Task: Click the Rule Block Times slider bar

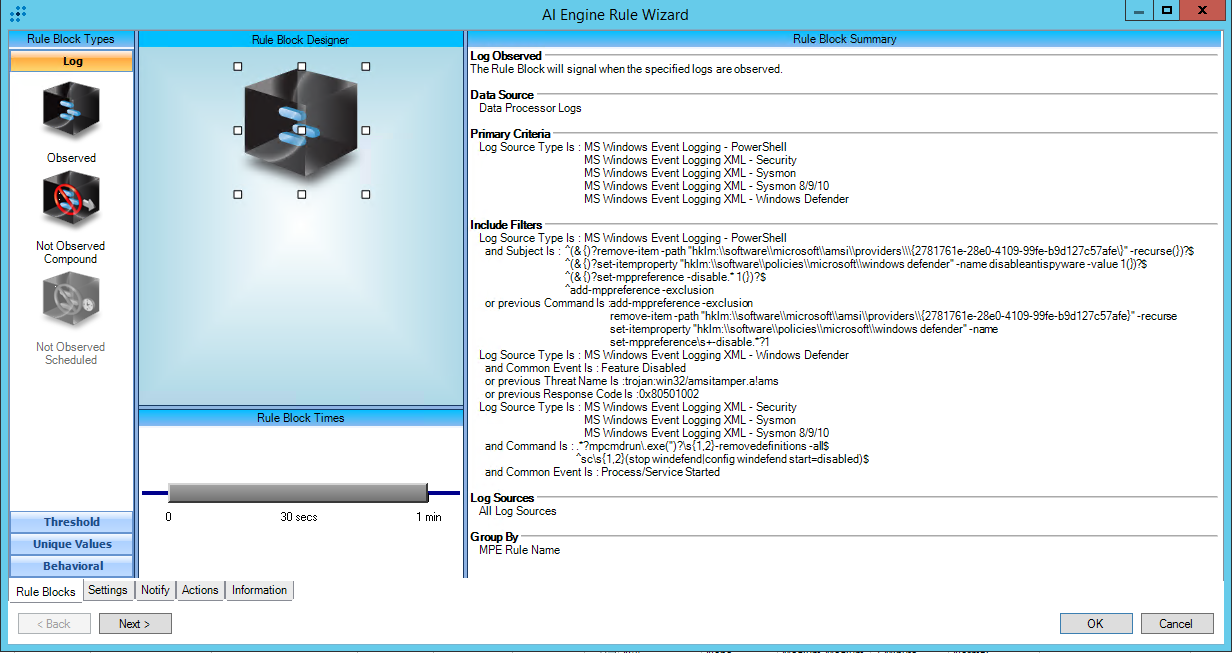Action: click(298, 492)
